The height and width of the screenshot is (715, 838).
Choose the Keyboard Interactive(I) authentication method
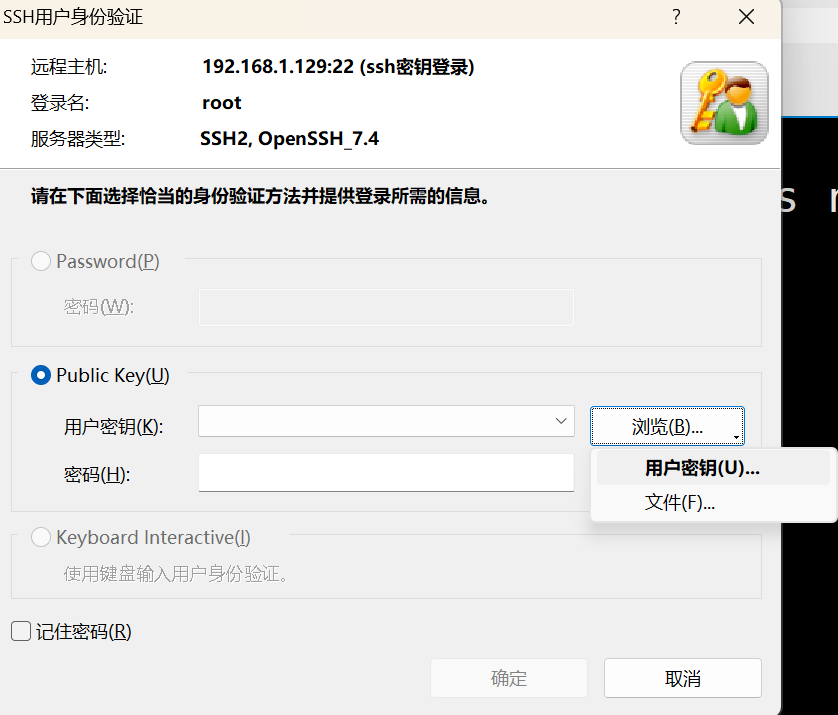(x=41, y=537)
